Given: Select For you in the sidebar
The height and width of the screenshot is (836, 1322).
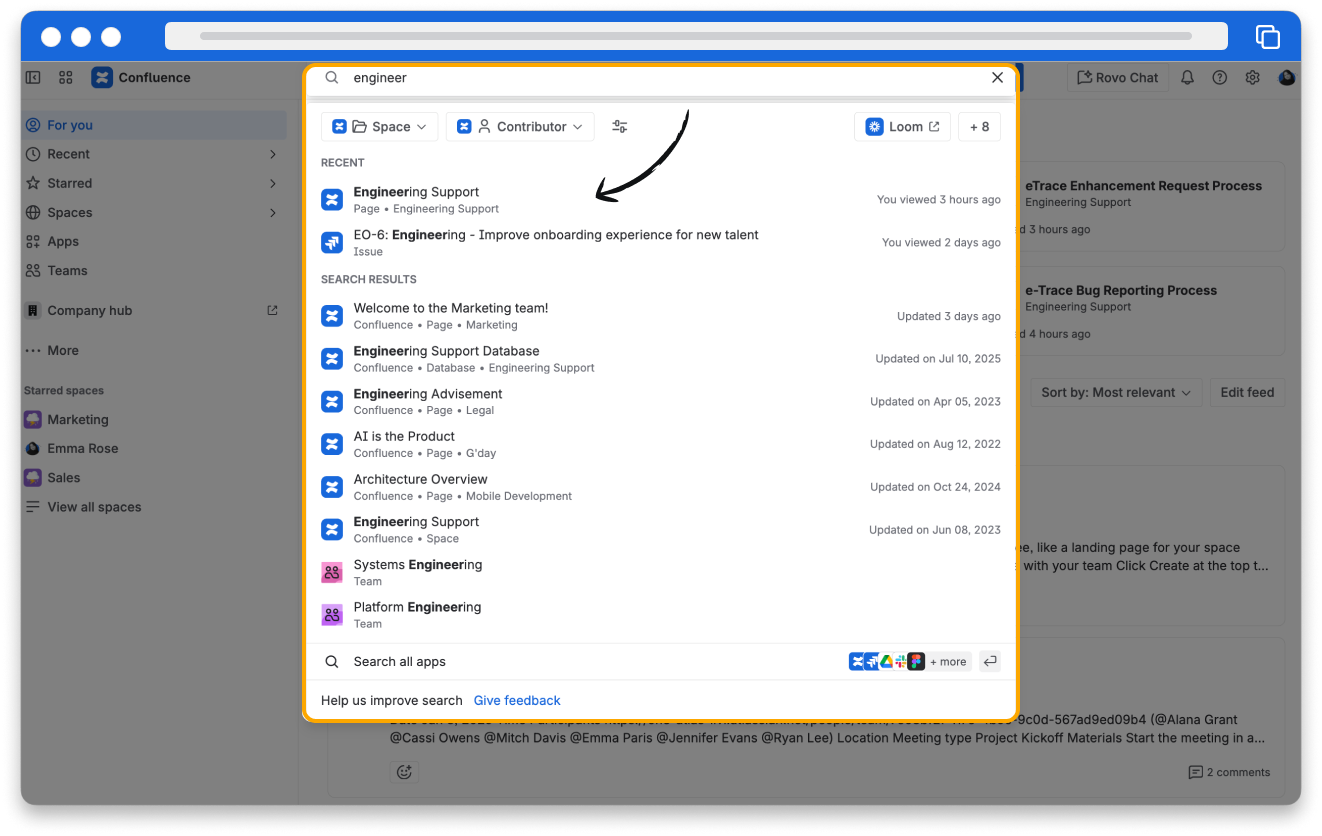Looking at the screenshot, I should [155, 125].
